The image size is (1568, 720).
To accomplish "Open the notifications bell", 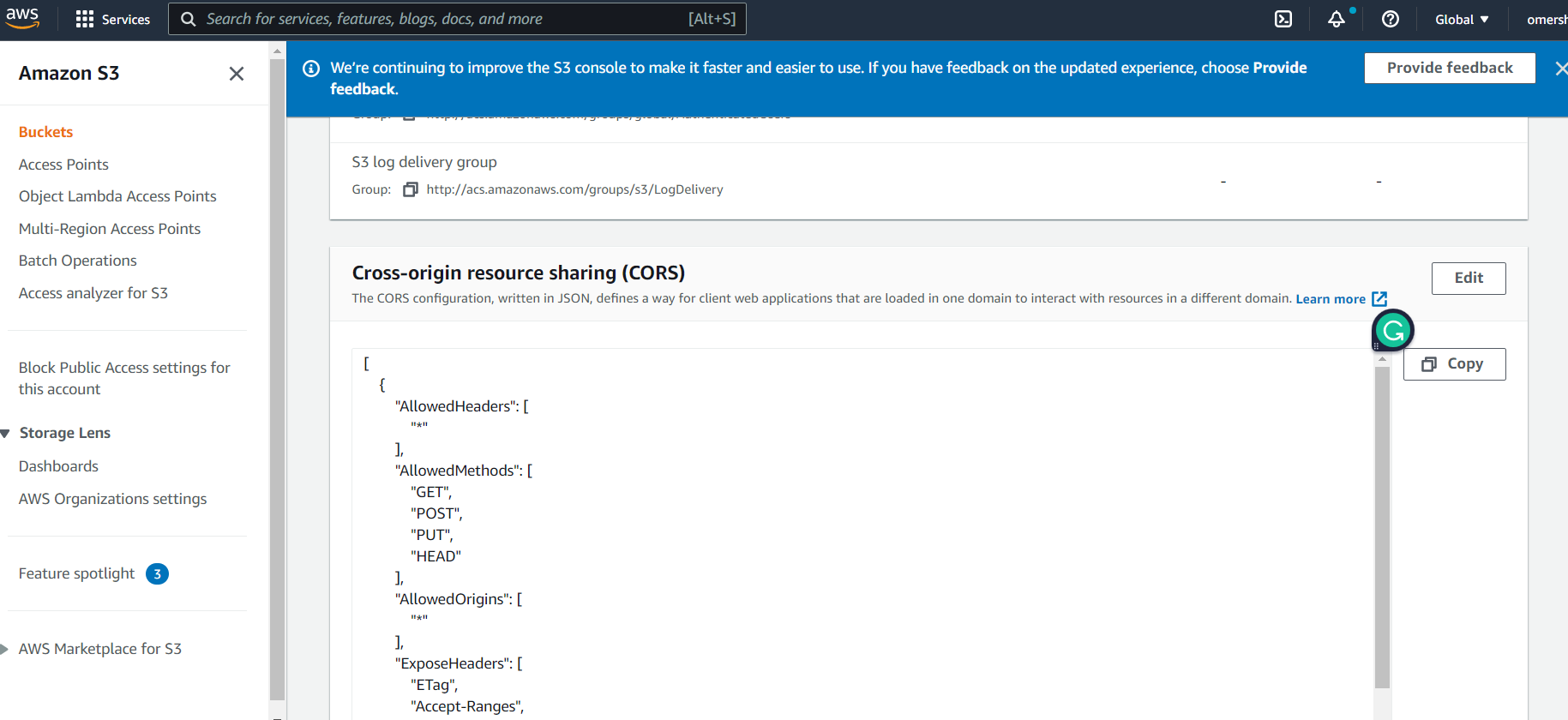I will (1337, 19).
